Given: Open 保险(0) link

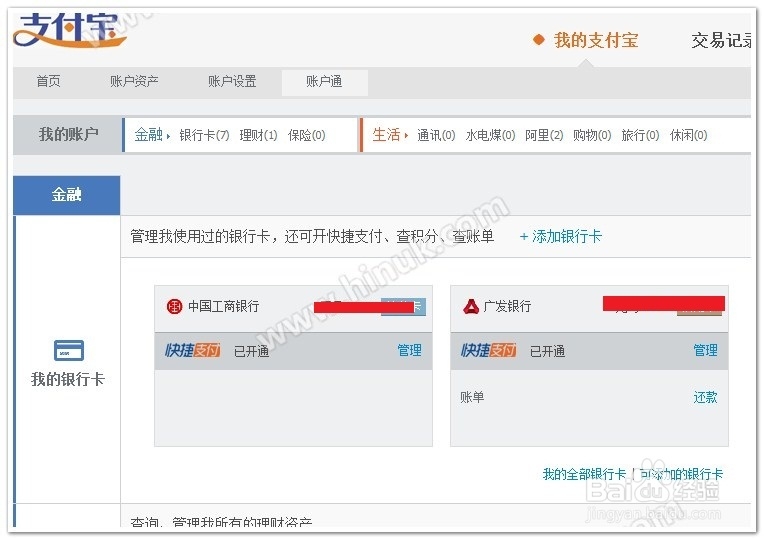Looking at the screenshot, I should 306,135.
